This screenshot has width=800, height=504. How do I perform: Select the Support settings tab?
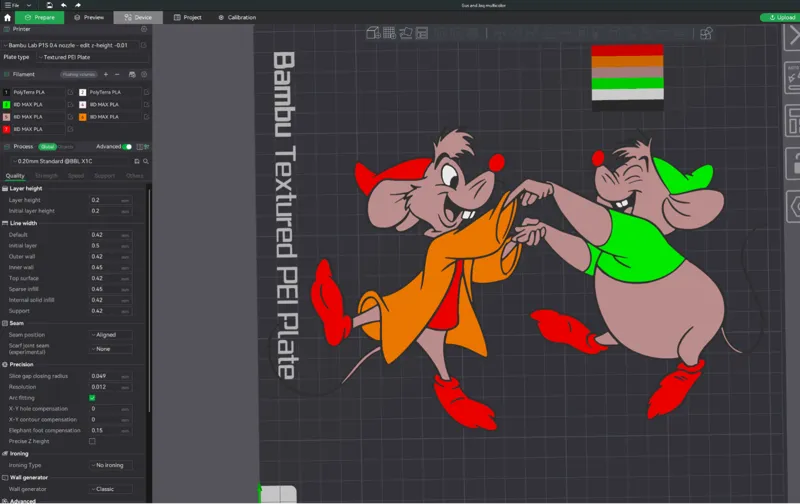(x=105, y=176)
